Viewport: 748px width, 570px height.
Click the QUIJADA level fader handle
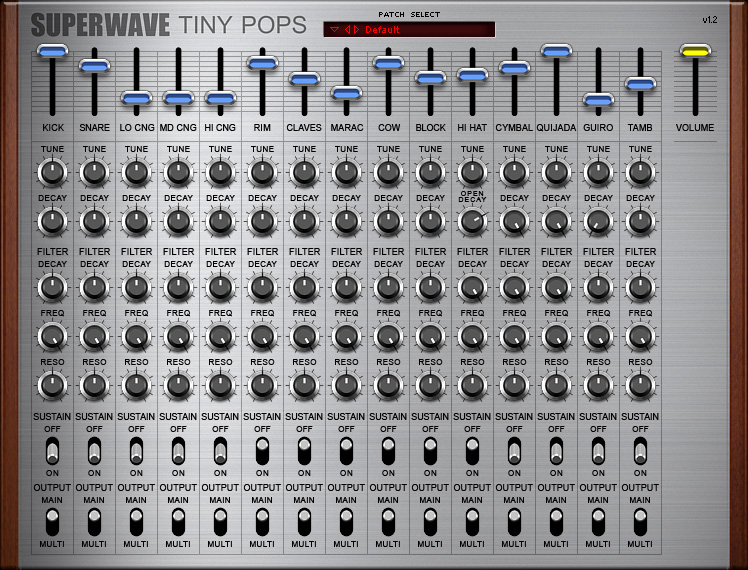[x=556, y=51]
